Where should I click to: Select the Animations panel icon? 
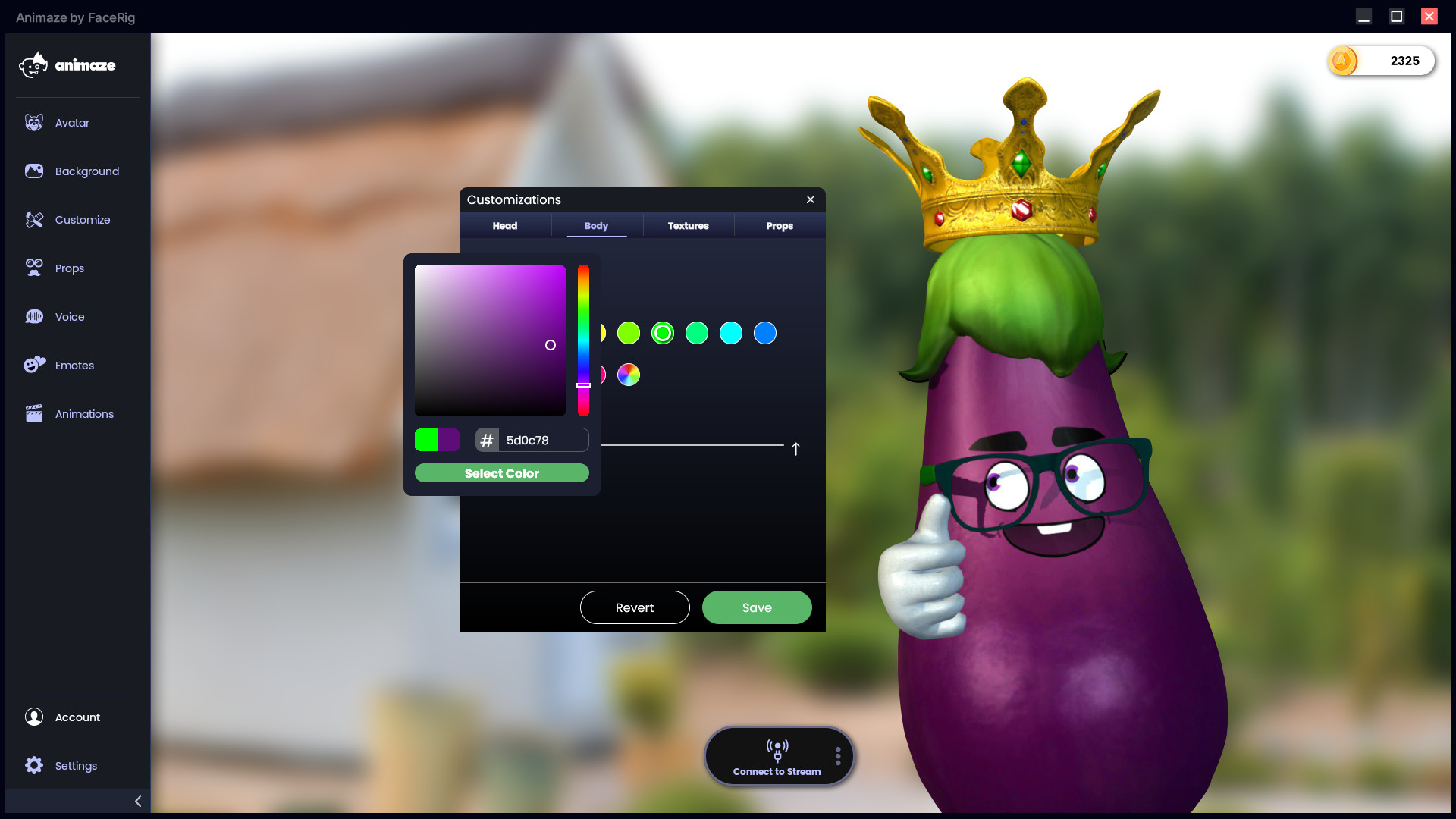point(33,413)
